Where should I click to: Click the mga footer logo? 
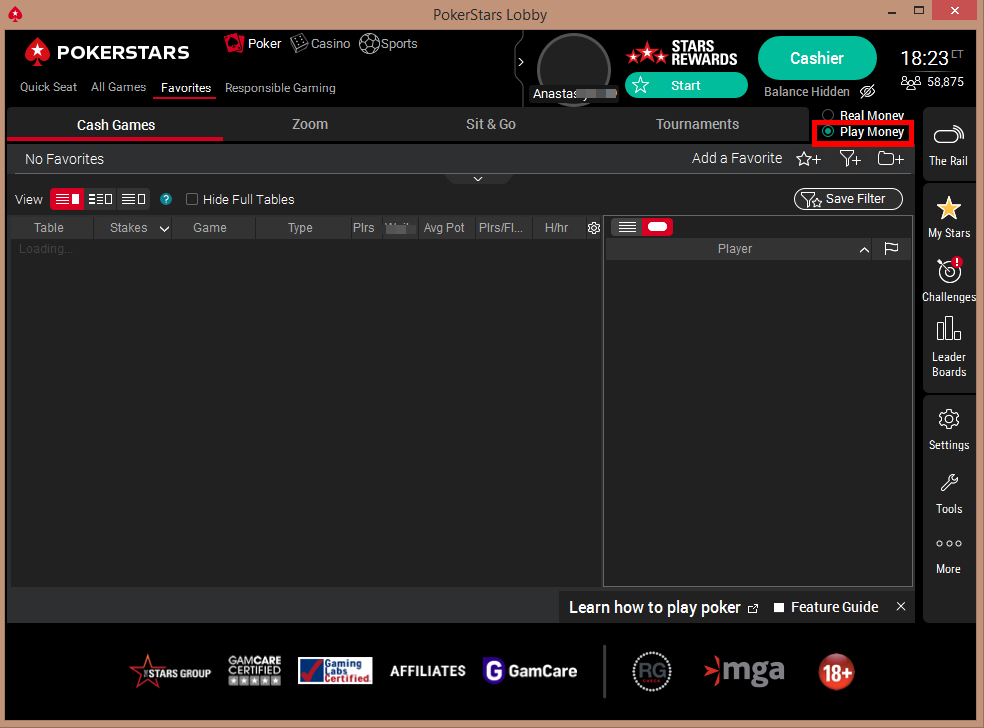click(744, 672)
